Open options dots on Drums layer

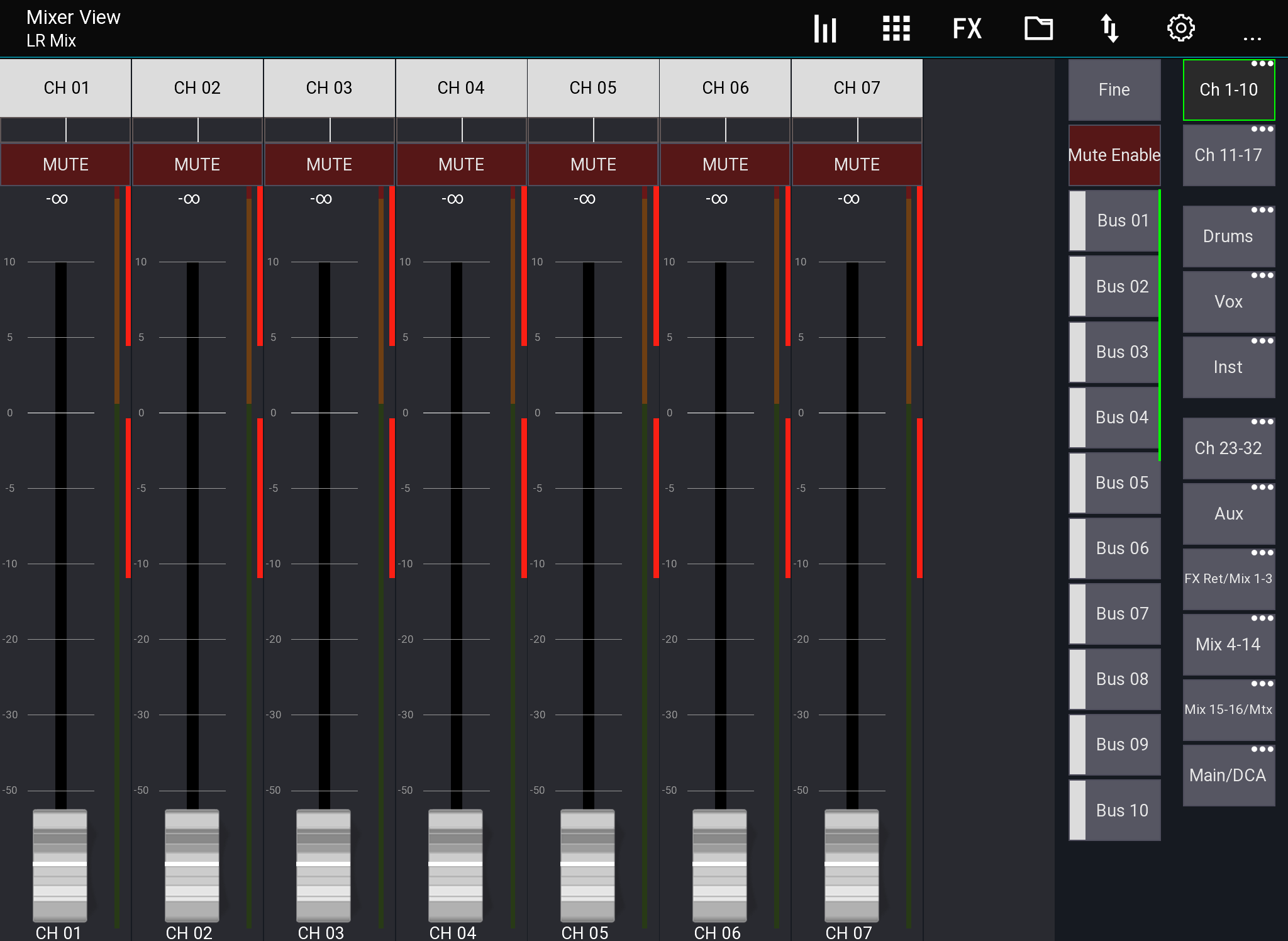click(x=1262, y=210)
